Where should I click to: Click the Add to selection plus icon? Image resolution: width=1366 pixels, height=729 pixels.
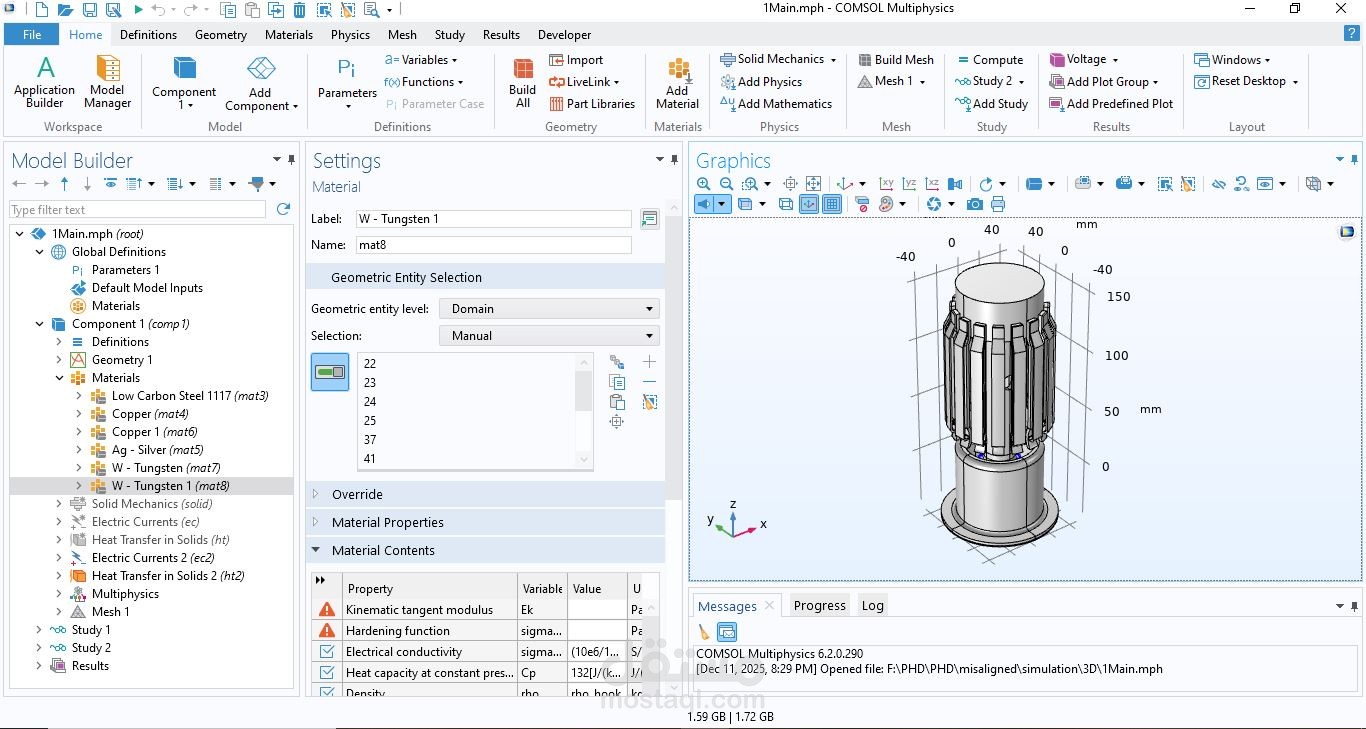click(649, 362)
